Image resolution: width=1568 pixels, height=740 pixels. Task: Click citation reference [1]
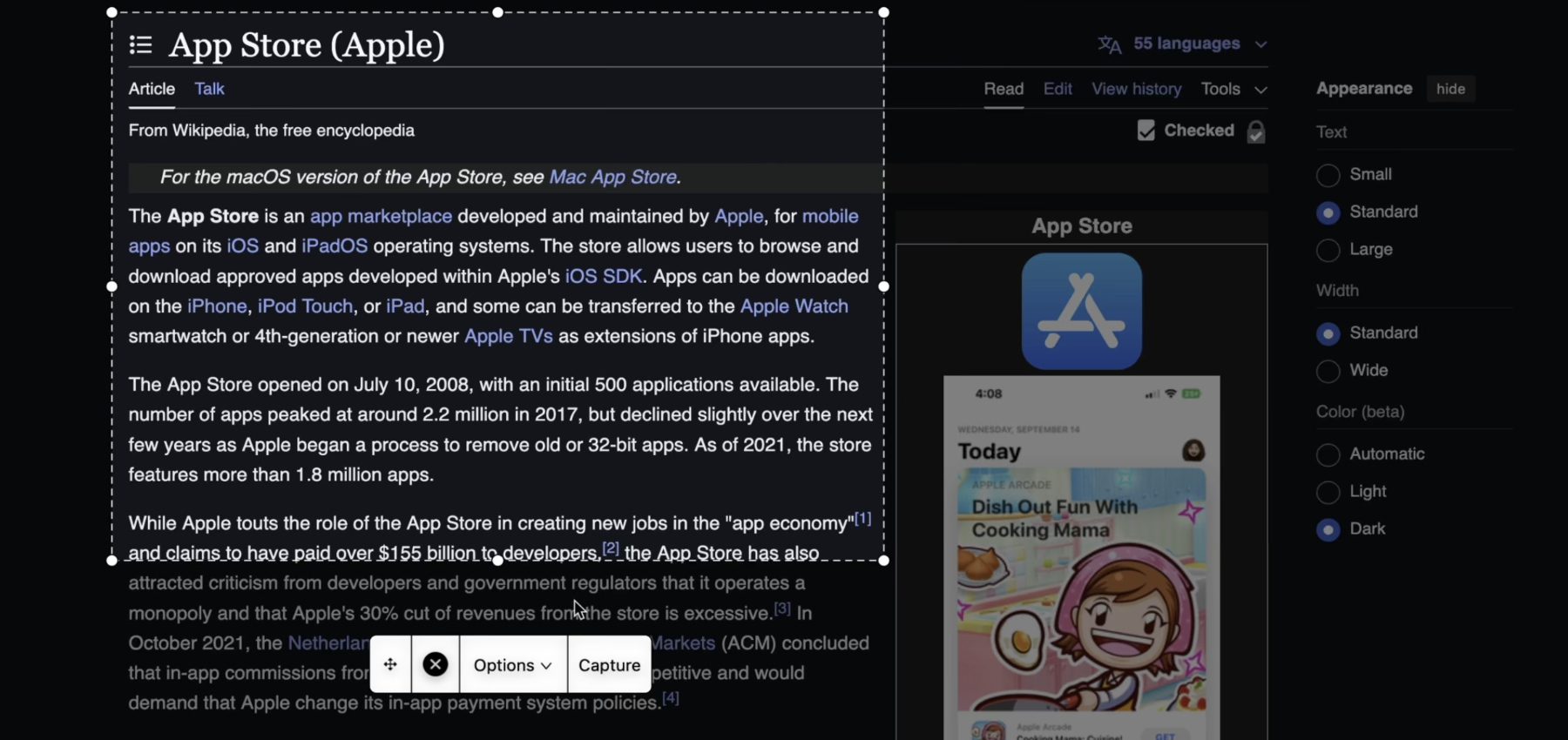862,518
